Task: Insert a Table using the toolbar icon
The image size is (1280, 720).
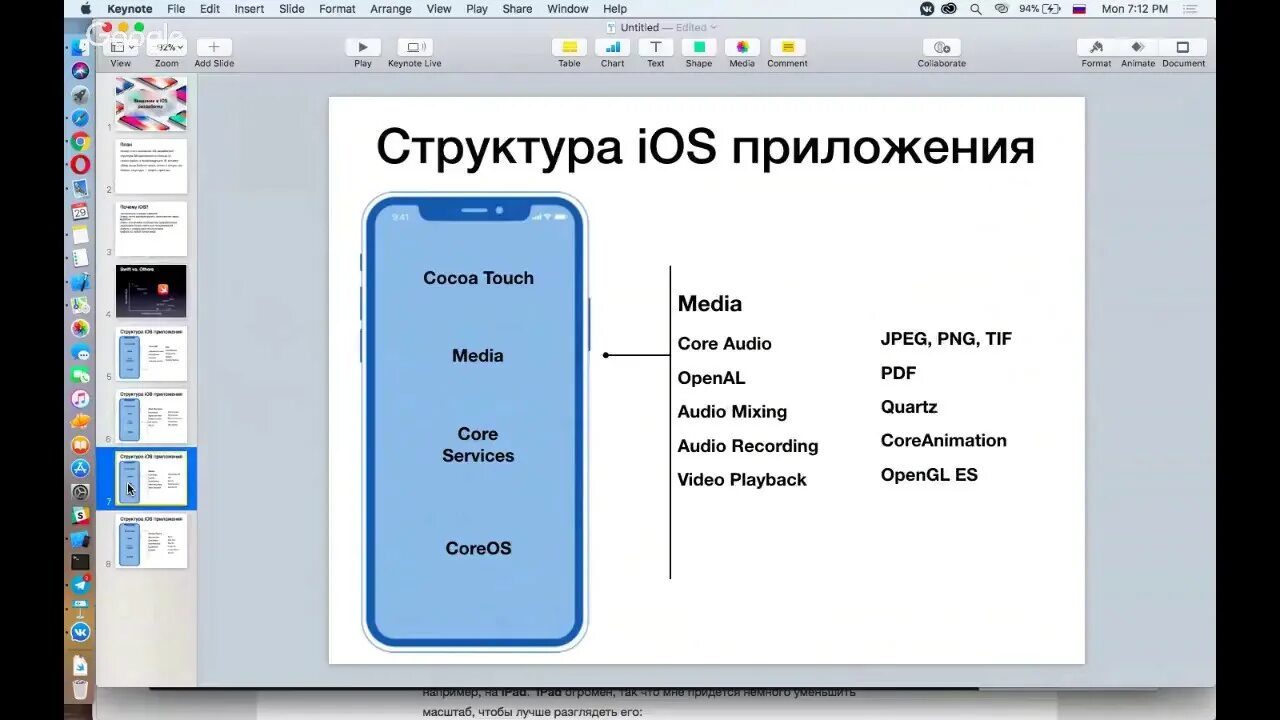Action: [x=569, y=47]
